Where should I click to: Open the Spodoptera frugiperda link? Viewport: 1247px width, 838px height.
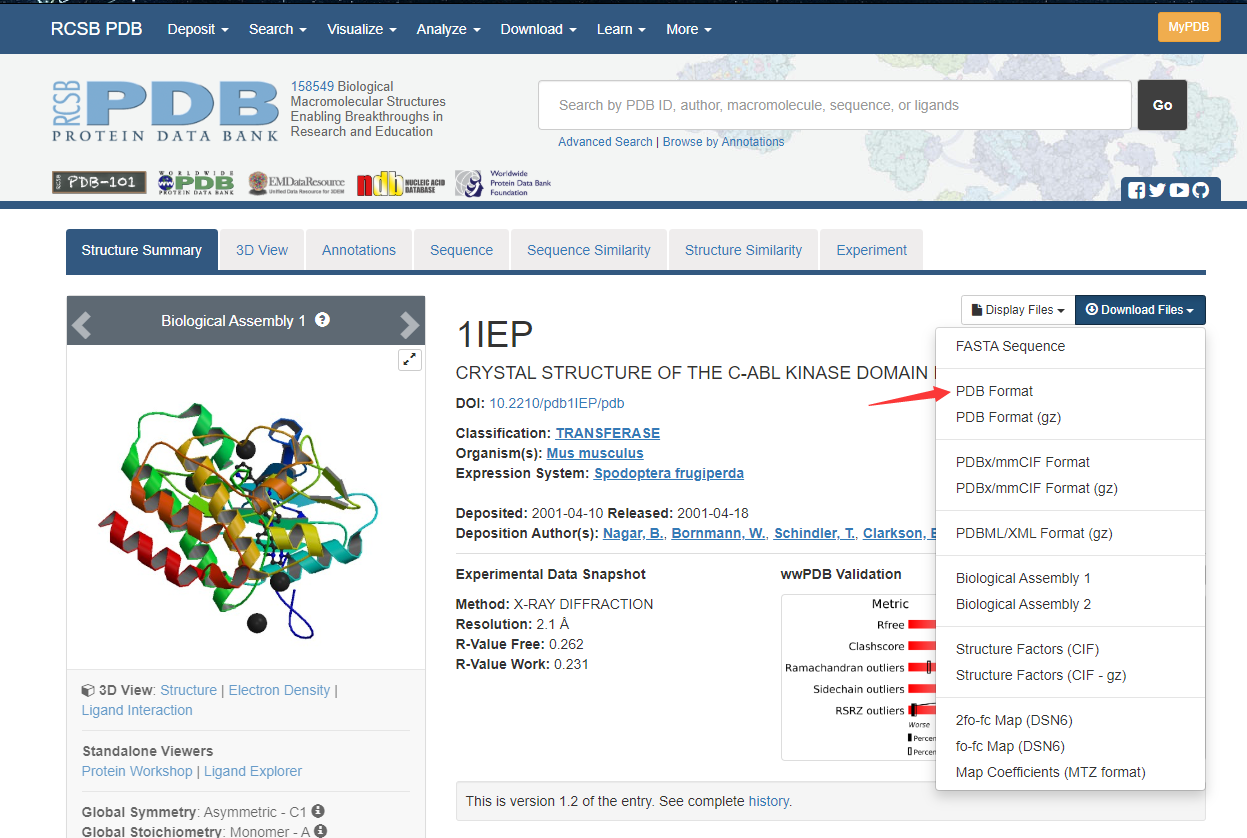[669, 473]
